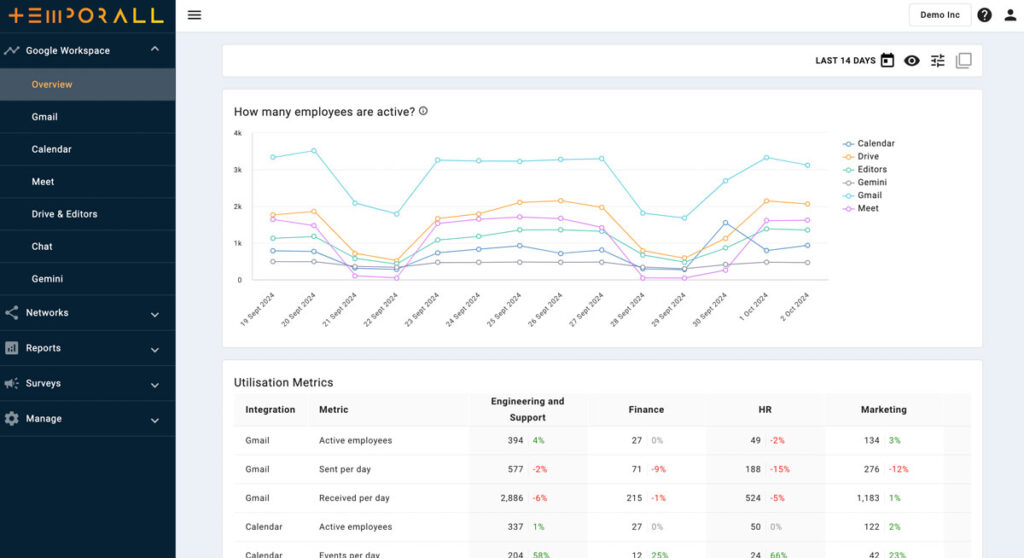
Task: Click the 276 Marketing sent per day value
Action: pos(872,469)
